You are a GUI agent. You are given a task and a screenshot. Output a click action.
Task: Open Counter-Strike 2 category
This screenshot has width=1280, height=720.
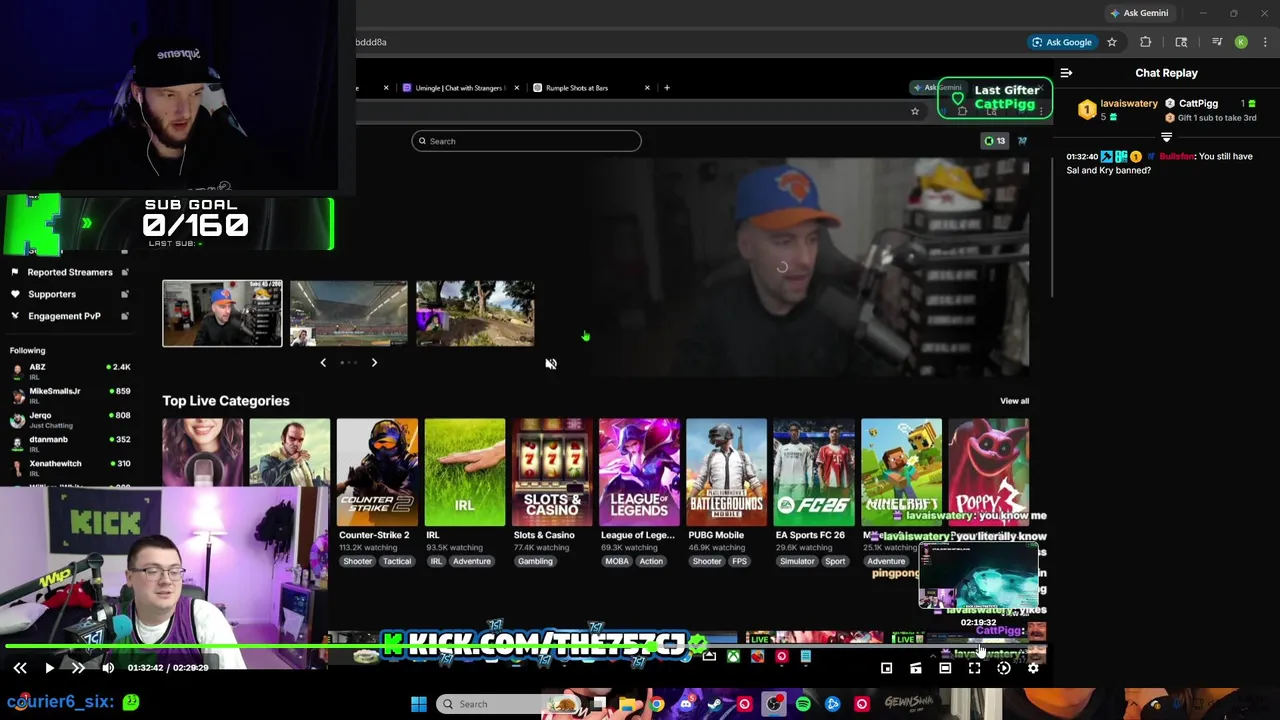click(377, 472)
